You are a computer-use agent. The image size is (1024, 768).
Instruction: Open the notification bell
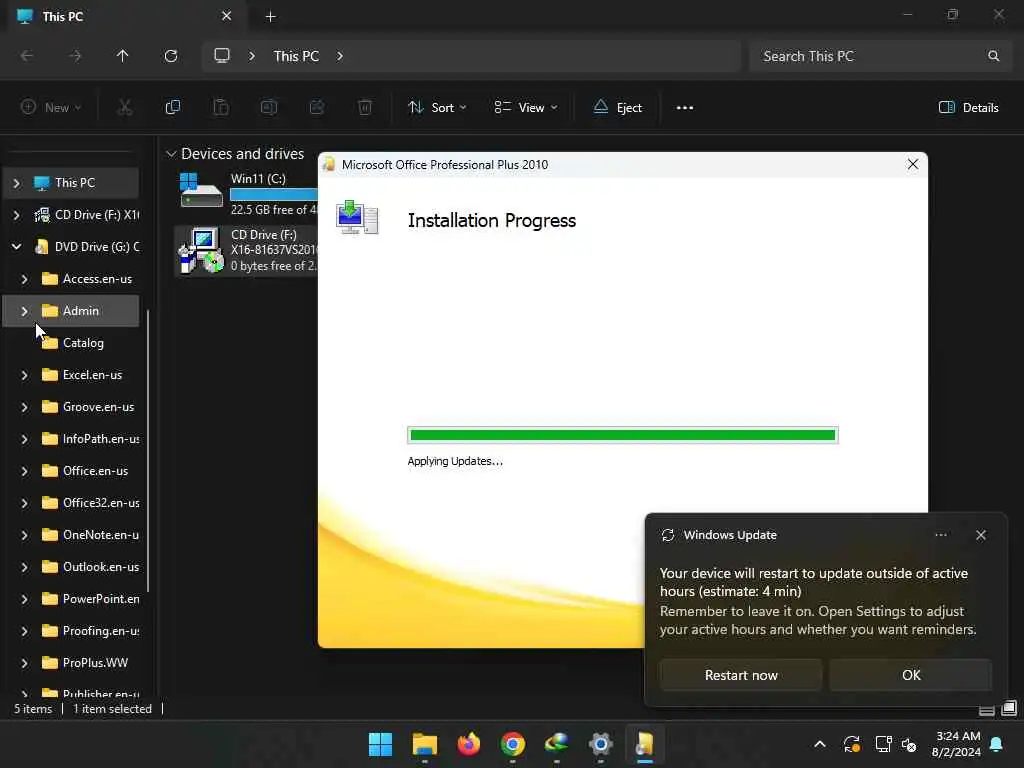pyautogui.click(x=997, y=744)
